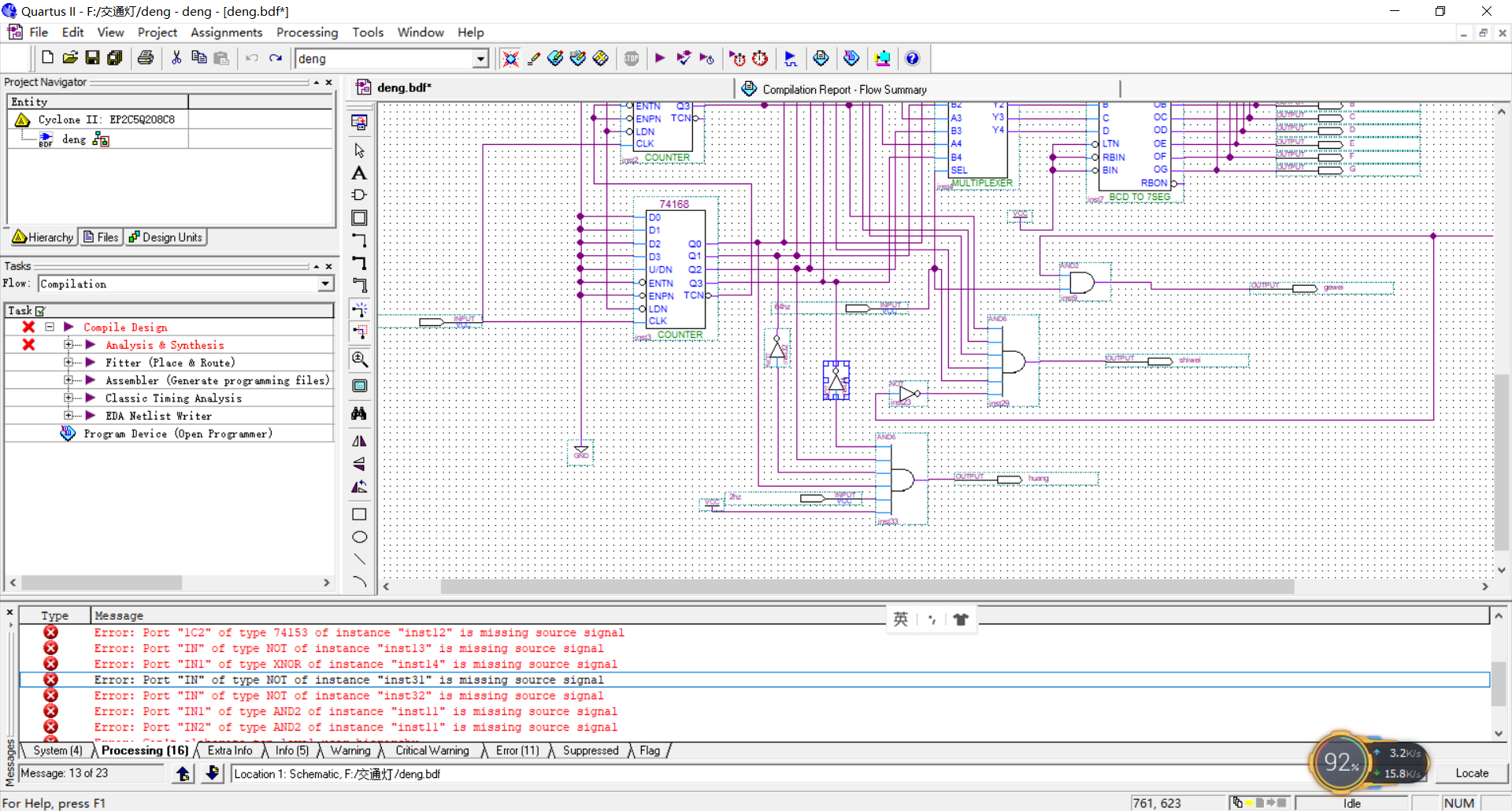The image size is (1512, 811).
Task: Select the Oval drawing tool
Action: point(359,537)
